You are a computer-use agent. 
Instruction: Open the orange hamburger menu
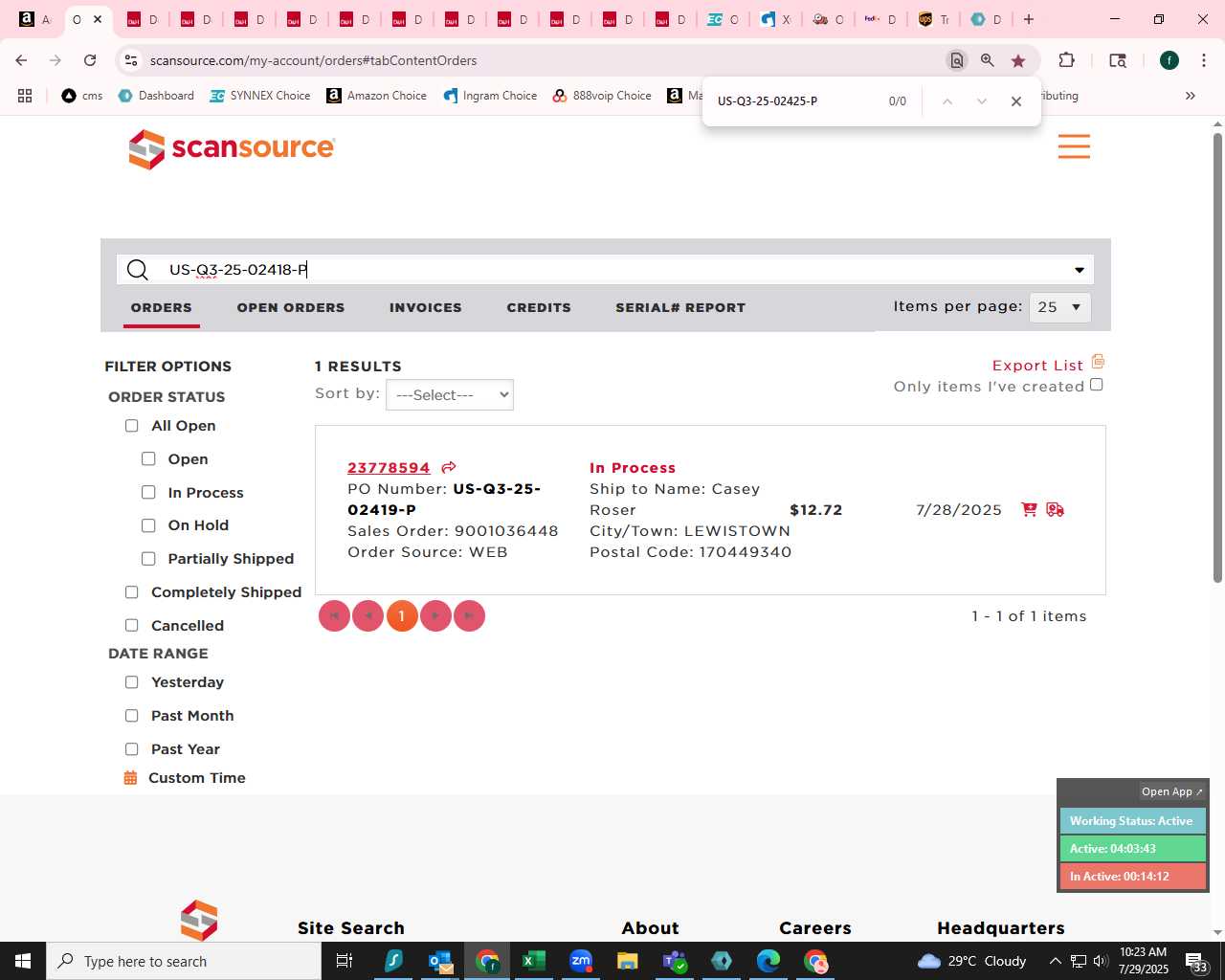coord(1074,146)
